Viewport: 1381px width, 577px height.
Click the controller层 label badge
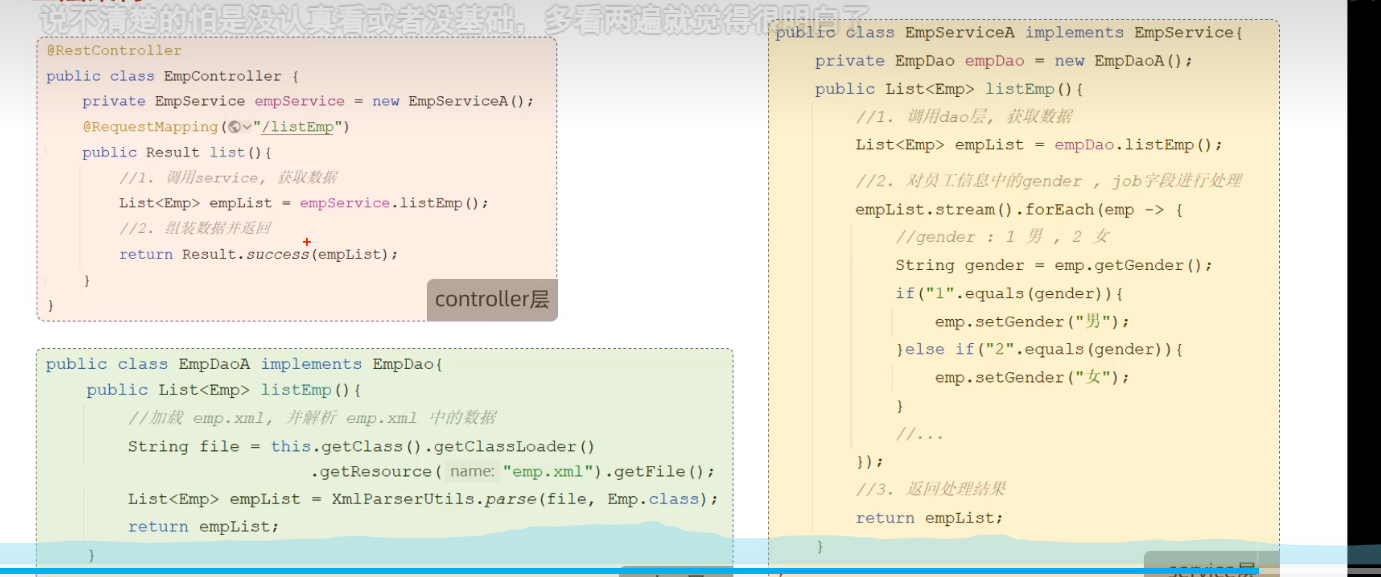coord(491,299)
